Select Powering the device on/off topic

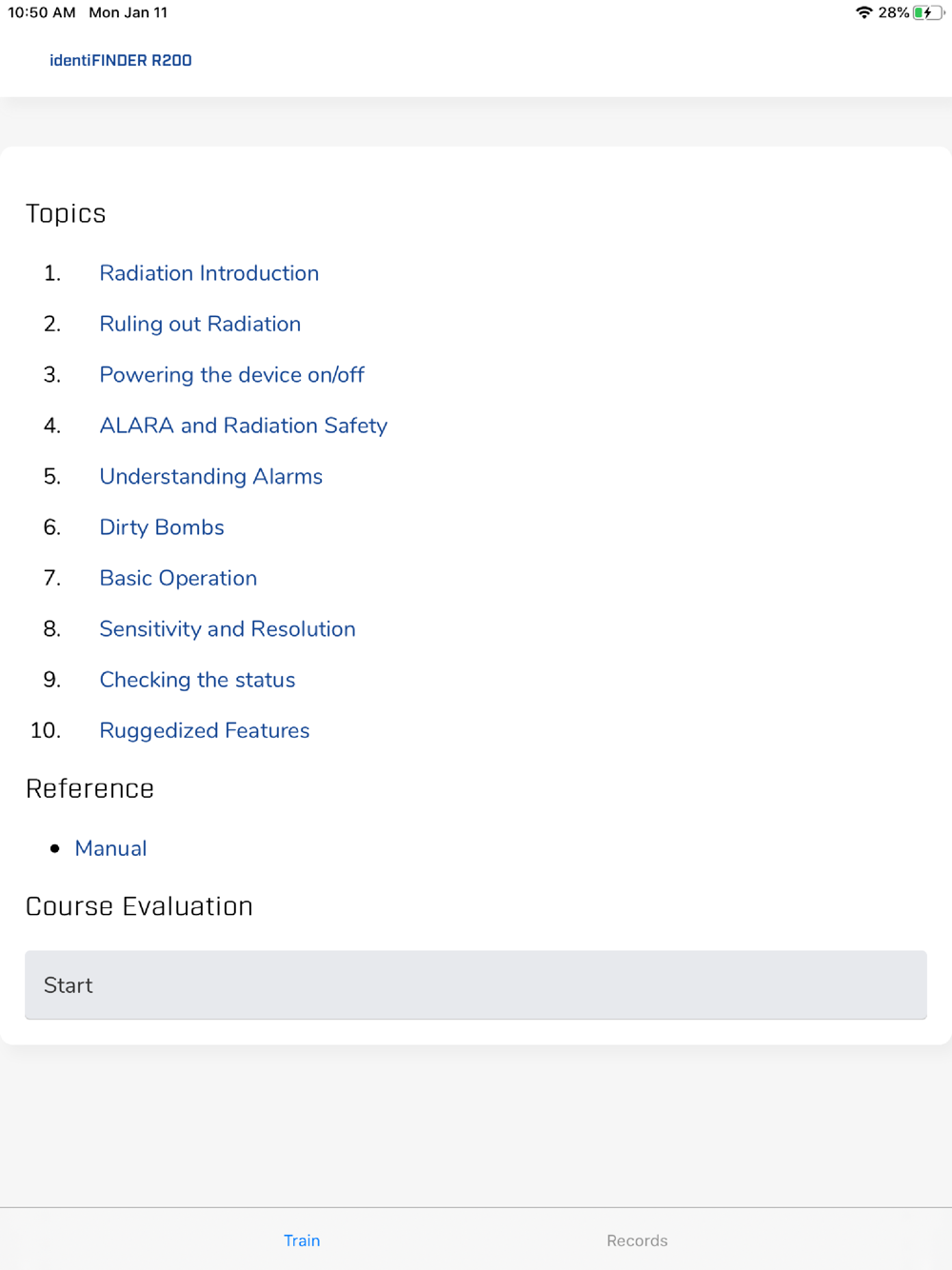231,375
